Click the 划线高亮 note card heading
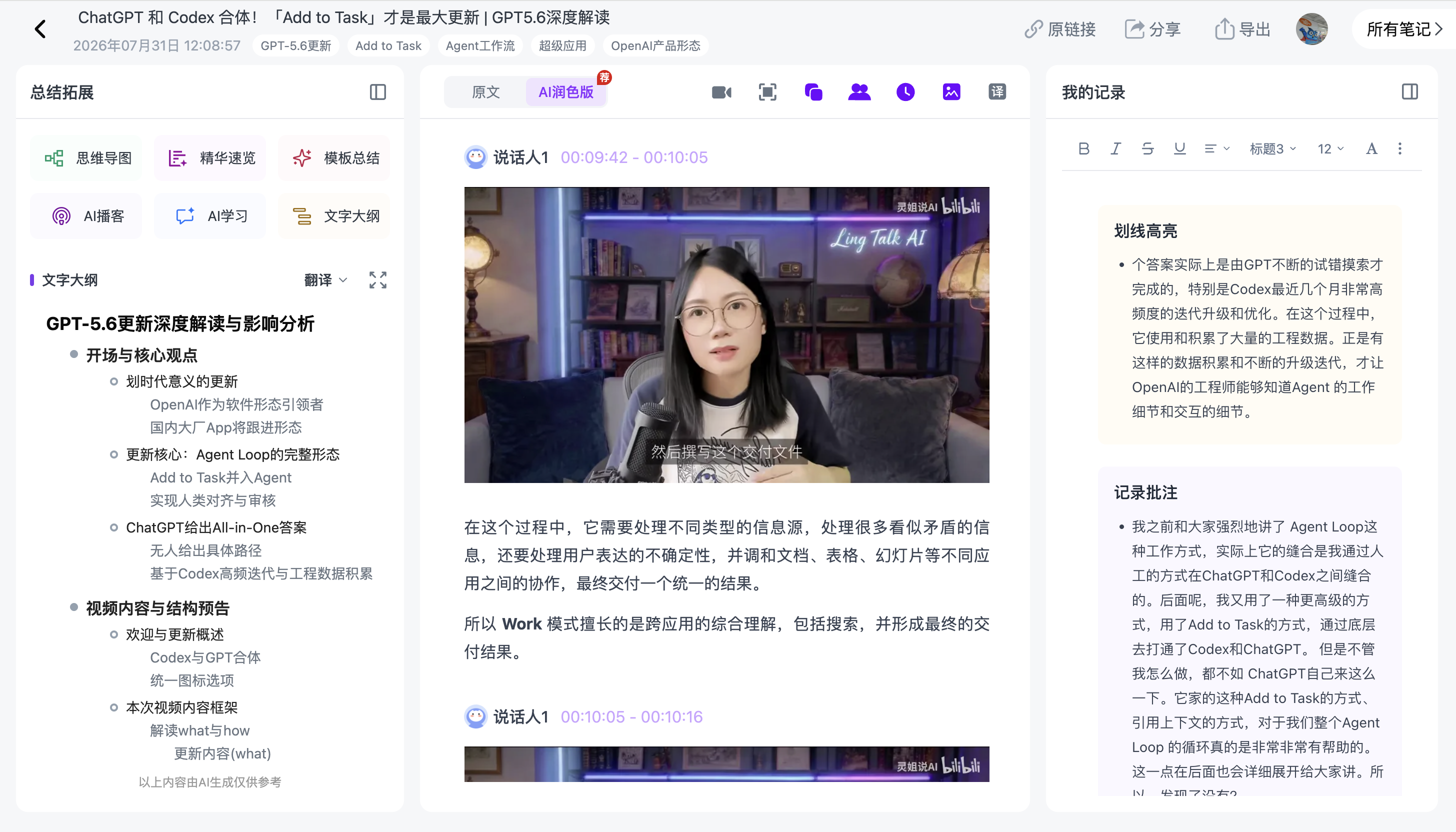The height and width of the screenshot is (832, 1456). tap(1145, 231)
